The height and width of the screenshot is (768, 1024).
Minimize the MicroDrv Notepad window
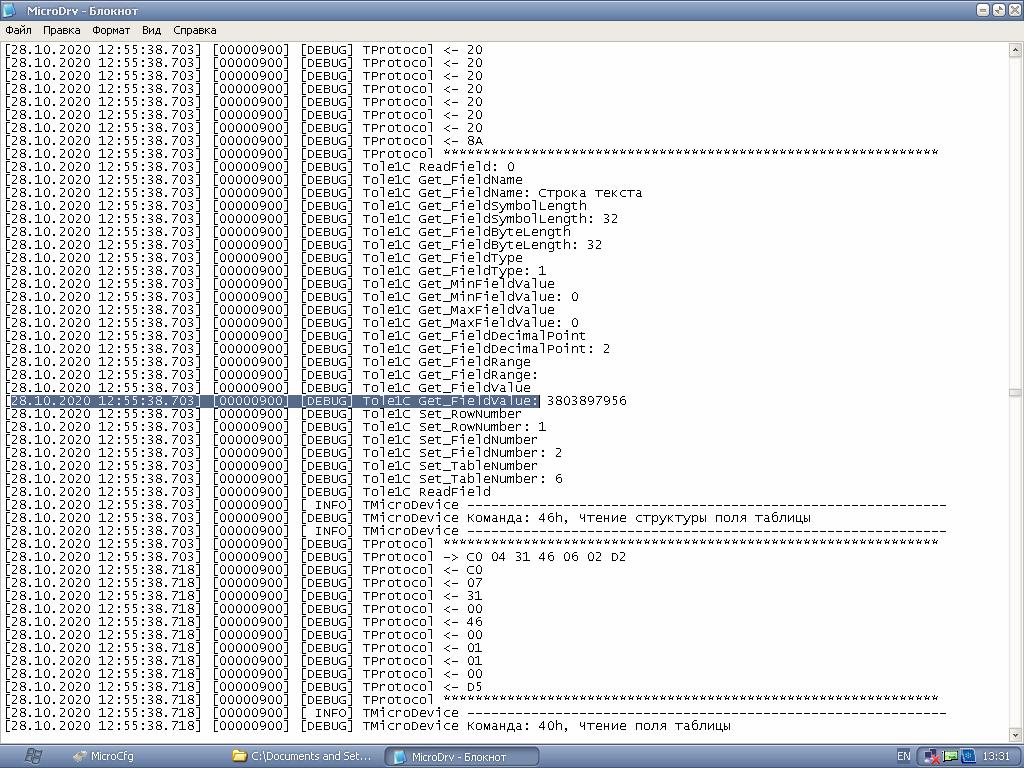tap(983, 10)
